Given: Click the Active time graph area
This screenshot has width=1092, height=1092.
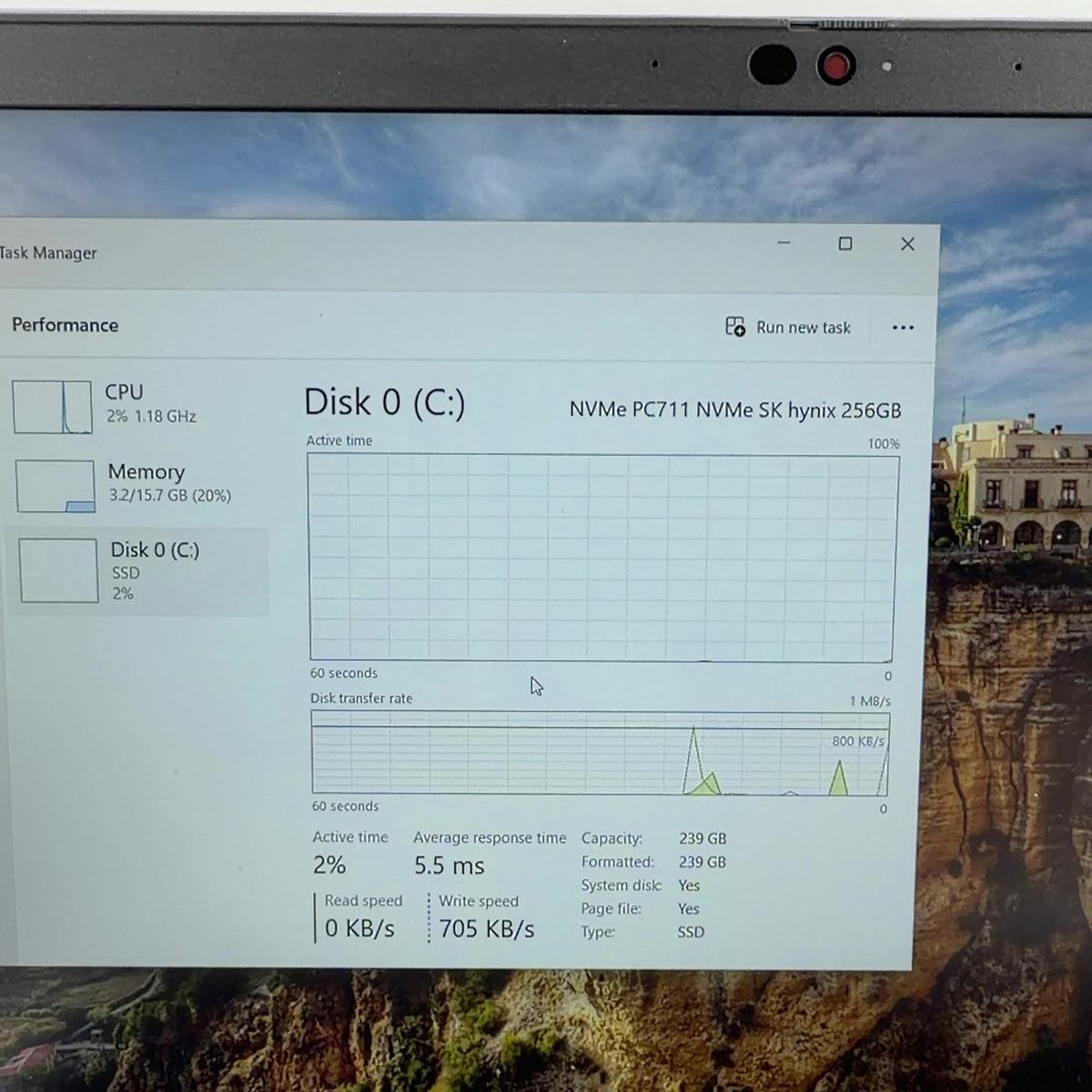Looking at the screenshot, I should click(x=603, y=557).
